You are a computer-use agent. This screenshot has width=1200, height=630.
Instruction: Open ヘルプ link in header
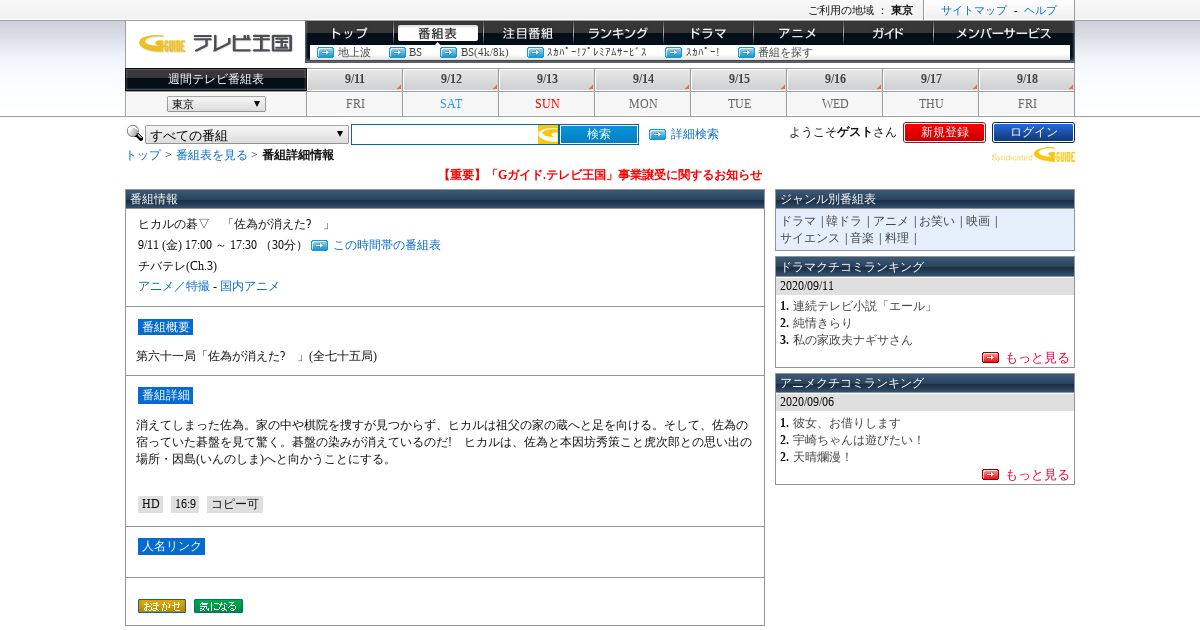click(x=1040, y=10)
